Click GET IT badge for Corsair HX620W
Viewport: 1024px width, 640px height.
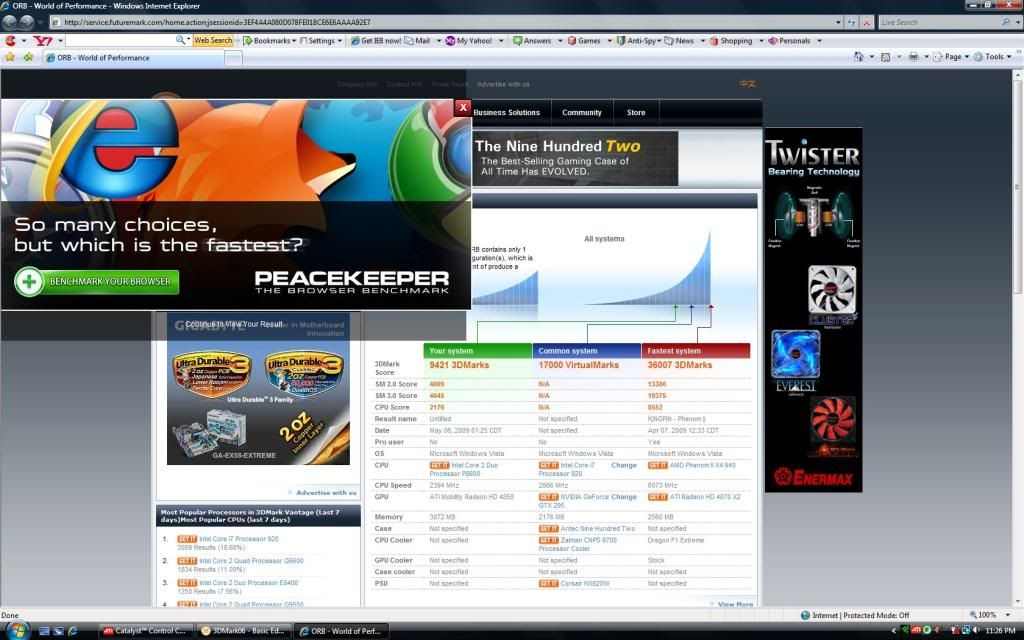[549, 583]
